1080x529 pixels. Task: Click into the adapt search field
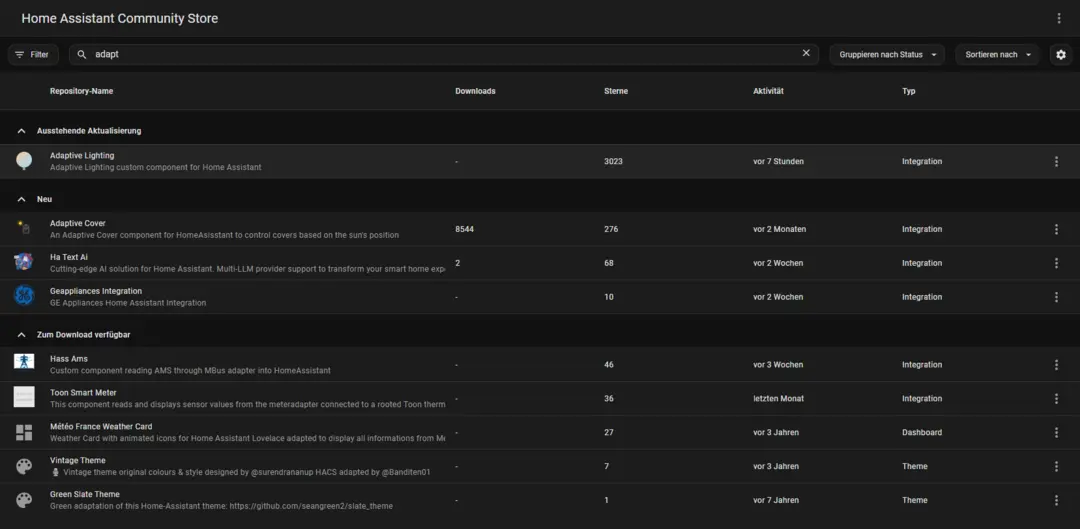[x=444, y=54]
